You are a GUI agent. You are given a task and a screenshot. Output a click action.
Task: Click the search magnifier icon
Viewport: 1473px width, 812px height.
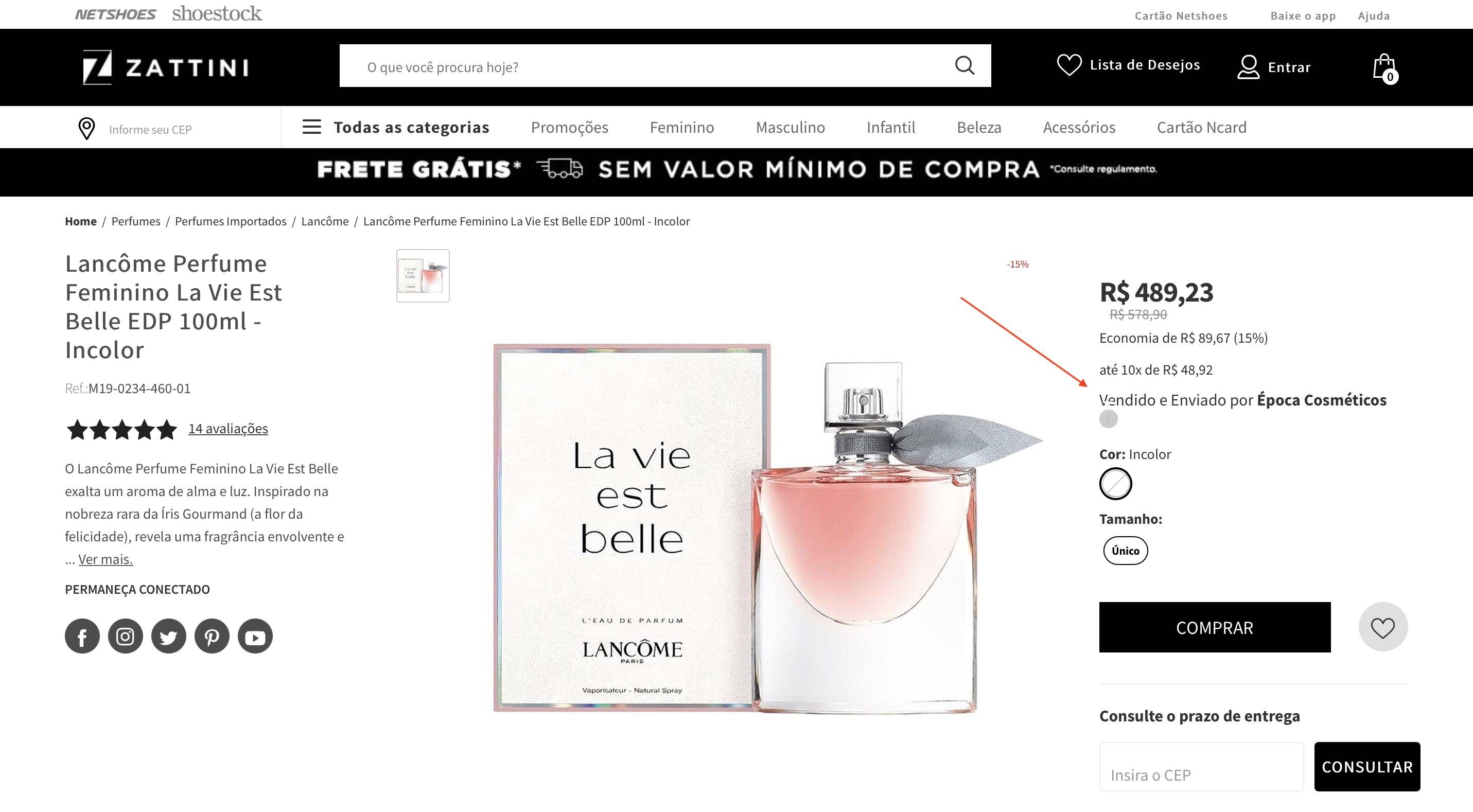[964, 66]
